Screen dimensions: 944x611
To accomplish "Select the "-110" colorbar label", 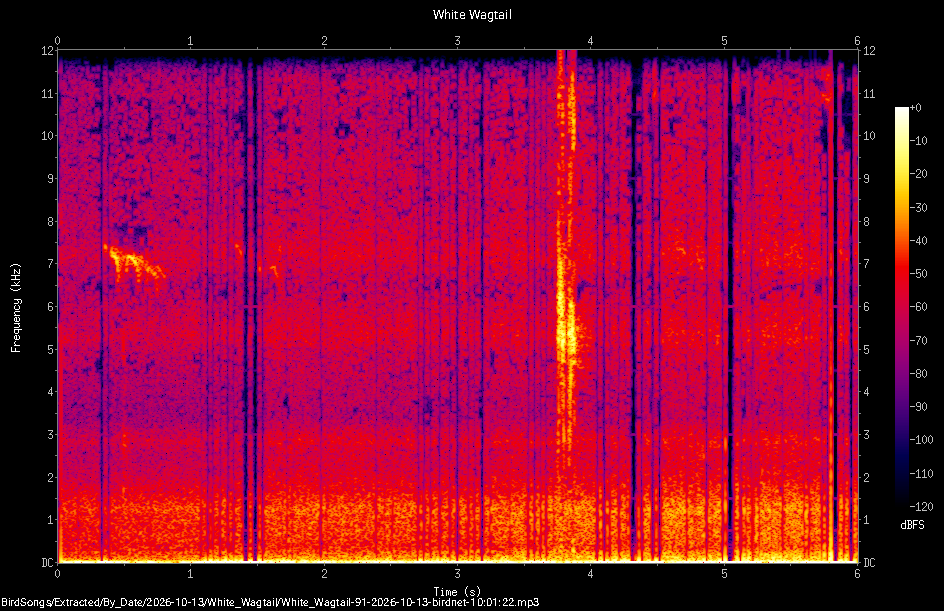I will pos(922,474).
